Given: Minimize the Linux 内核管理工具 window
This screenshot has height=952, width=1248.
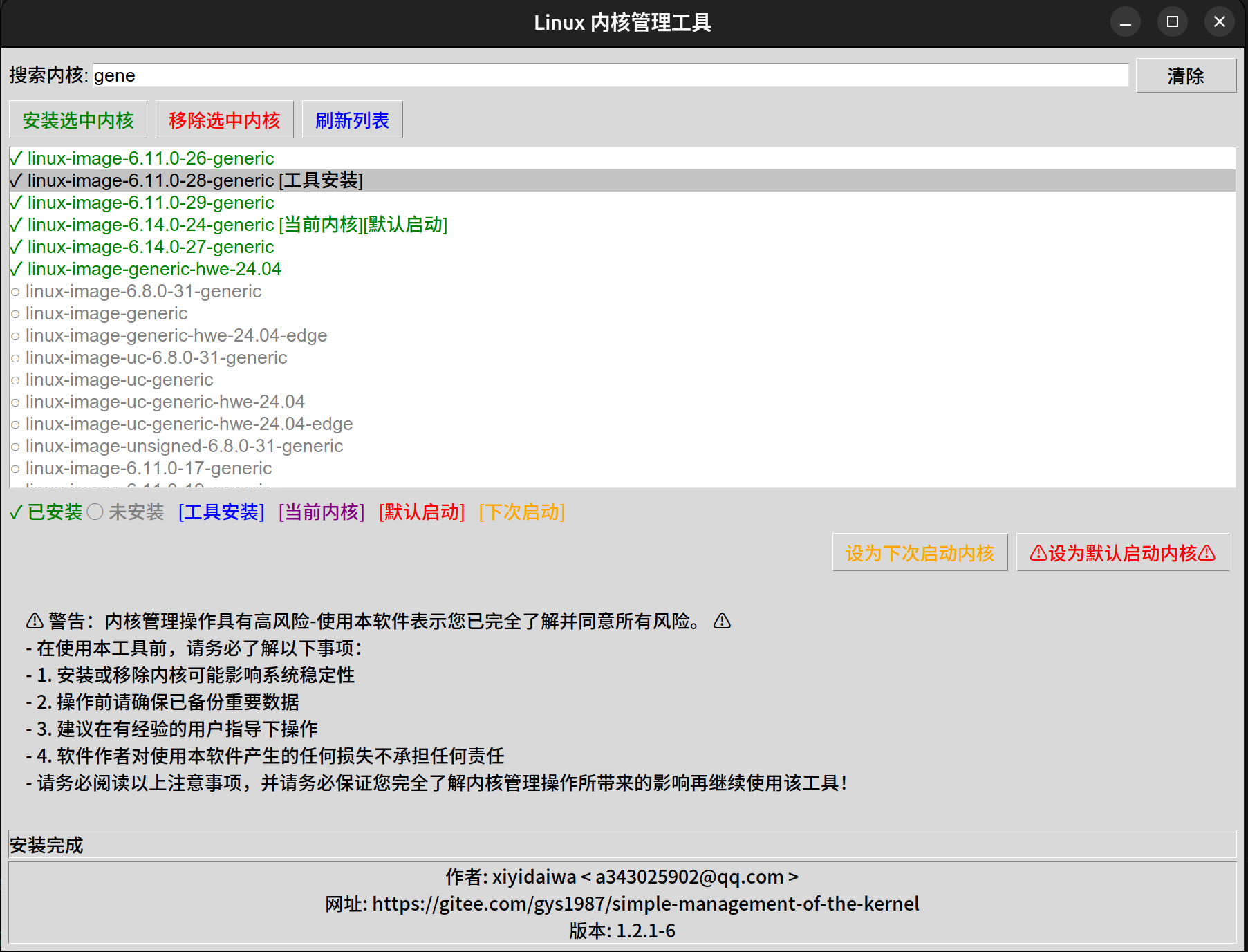Looking at the screenshot, I should click(x=1126, y=22).
